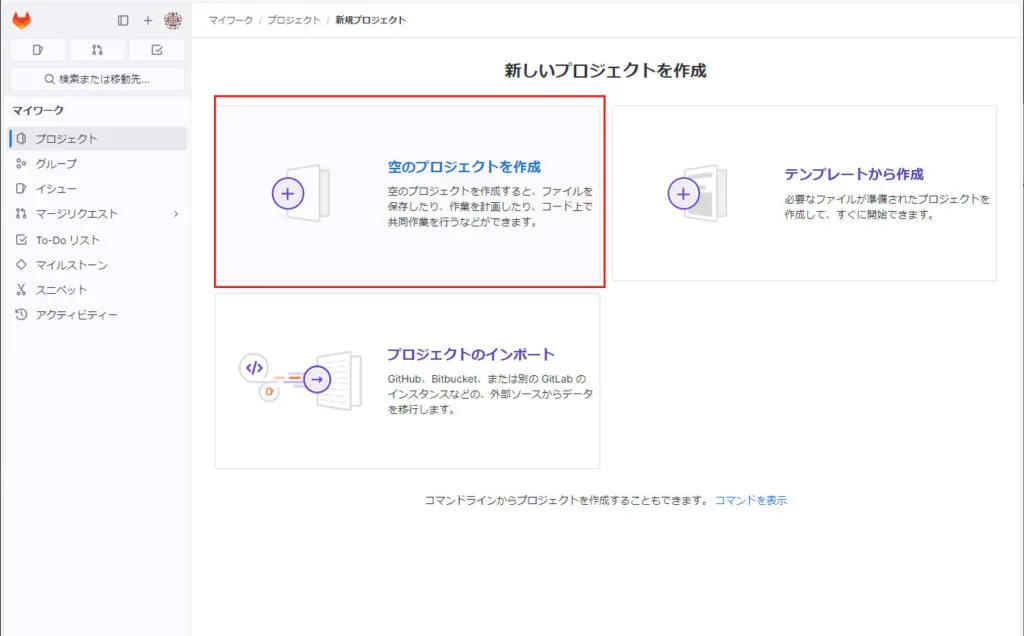This screenshot has width=1024, height=636.
Task: Click the コマンドを表示 link
Action: coord(750,500)
